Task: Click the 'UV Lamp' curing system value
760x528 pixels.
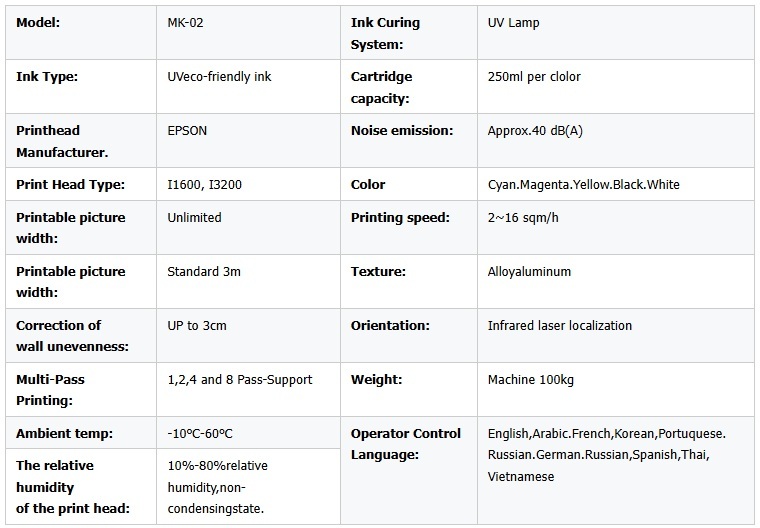Action: click(513, 23)
